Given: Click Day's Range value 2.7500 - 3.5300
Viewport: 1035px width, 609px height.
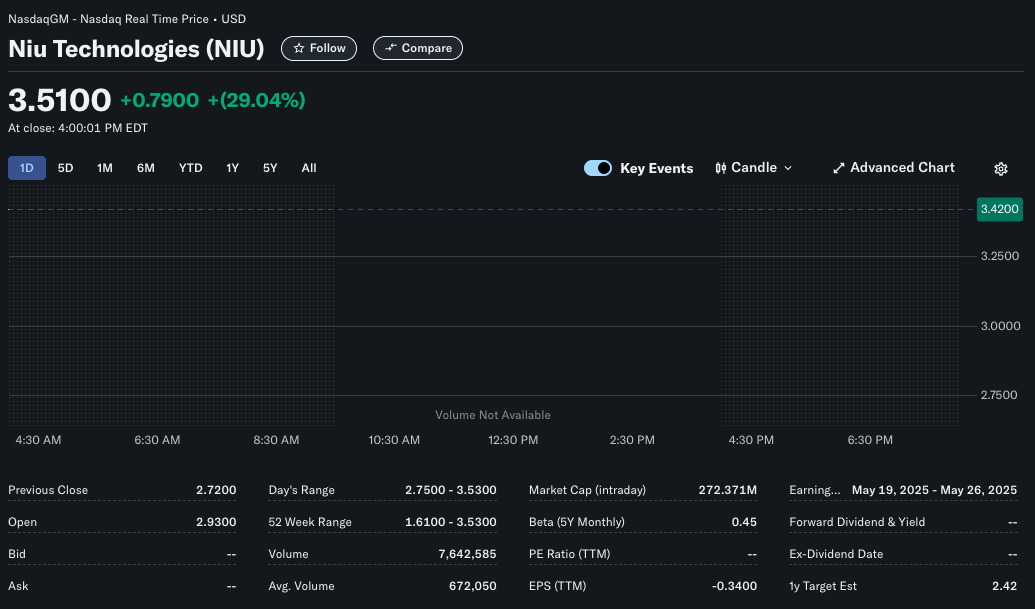Looking at the screenshot, I should click(451, 490).
